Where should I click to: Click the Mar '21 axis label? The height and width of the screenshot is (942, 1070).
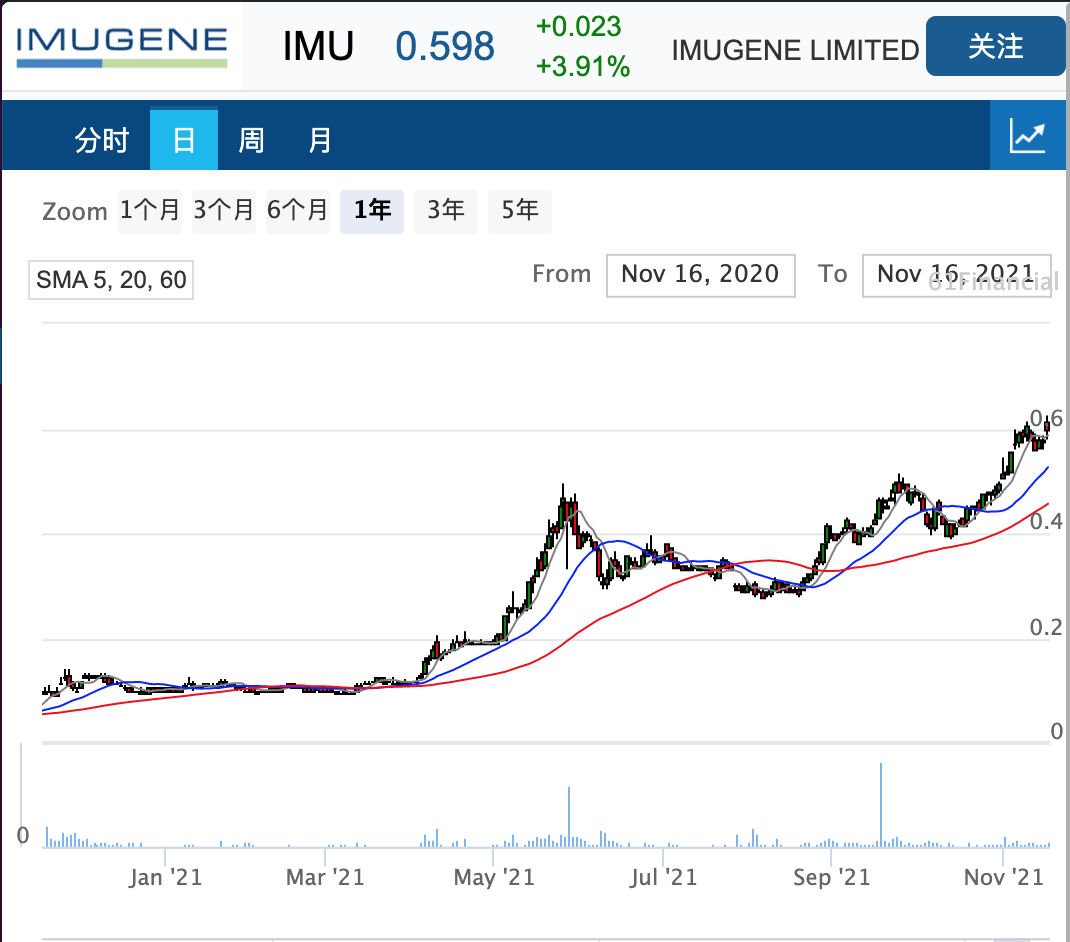325,876
